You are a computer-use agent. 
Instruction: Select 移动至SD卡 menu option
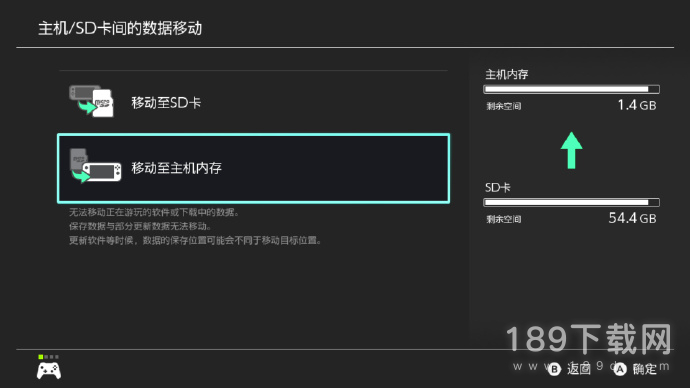(x=253, y=102)
